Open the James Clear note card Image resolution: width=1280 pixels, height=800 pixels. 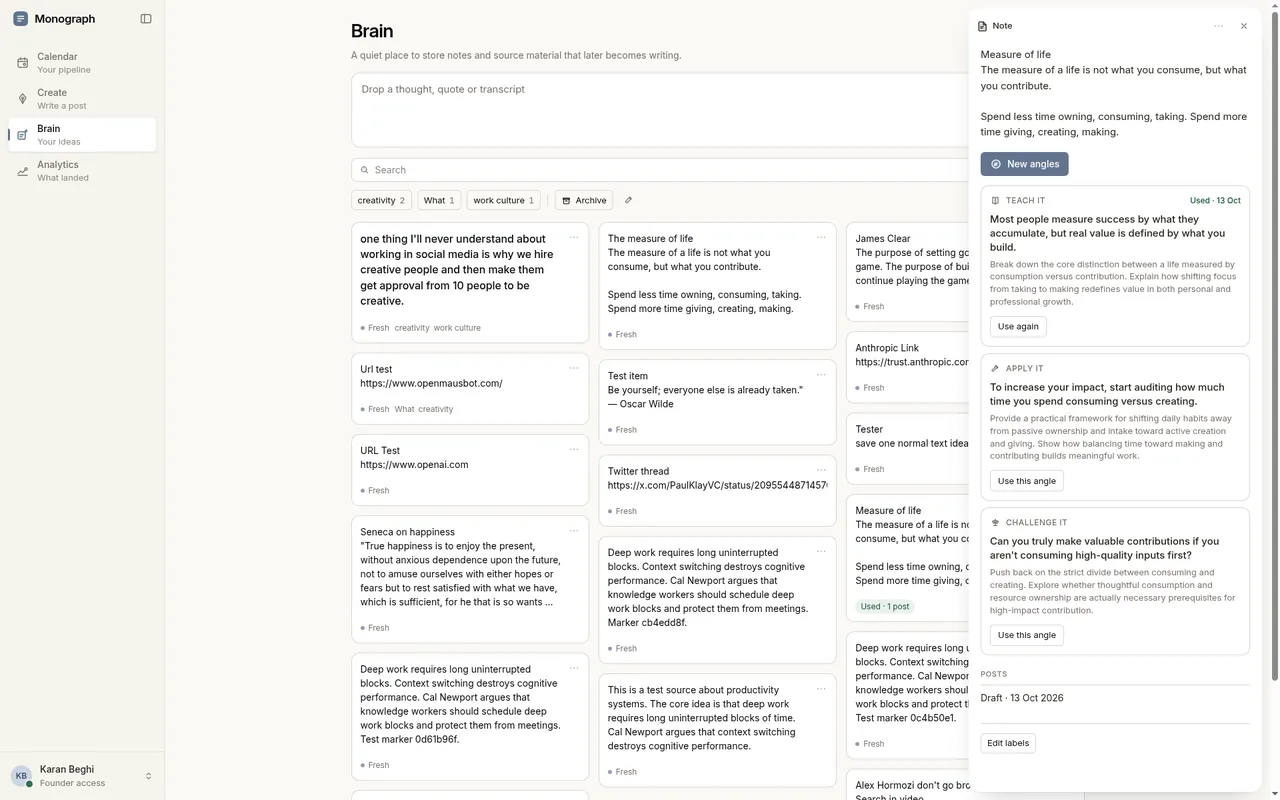point(909,271)
